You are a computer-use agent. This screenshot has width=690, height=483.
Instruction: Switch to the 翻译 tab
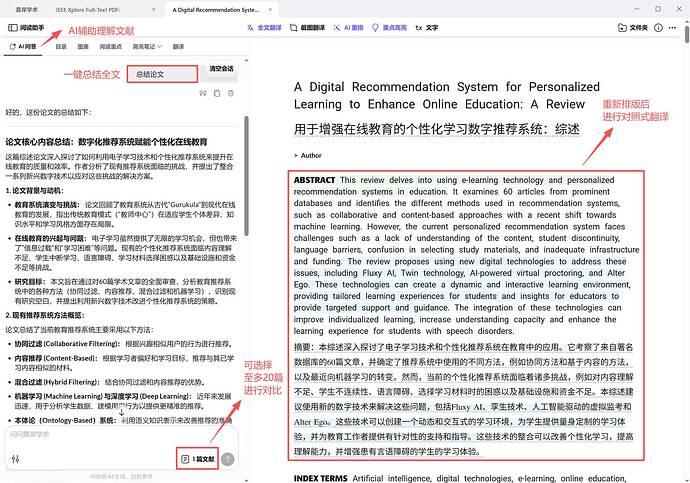pos(178,47)
